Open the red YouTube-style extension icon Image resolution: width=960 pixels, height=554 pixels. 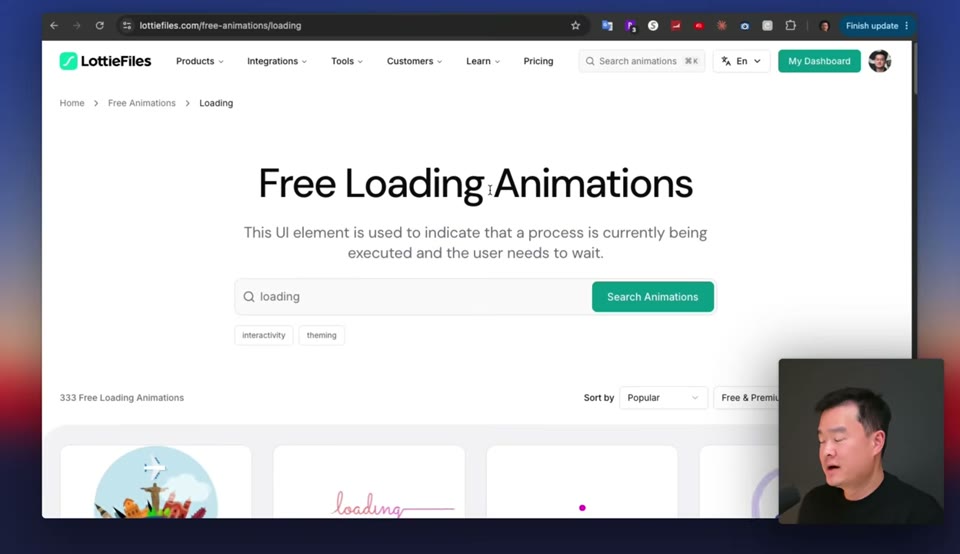point(699,26)
